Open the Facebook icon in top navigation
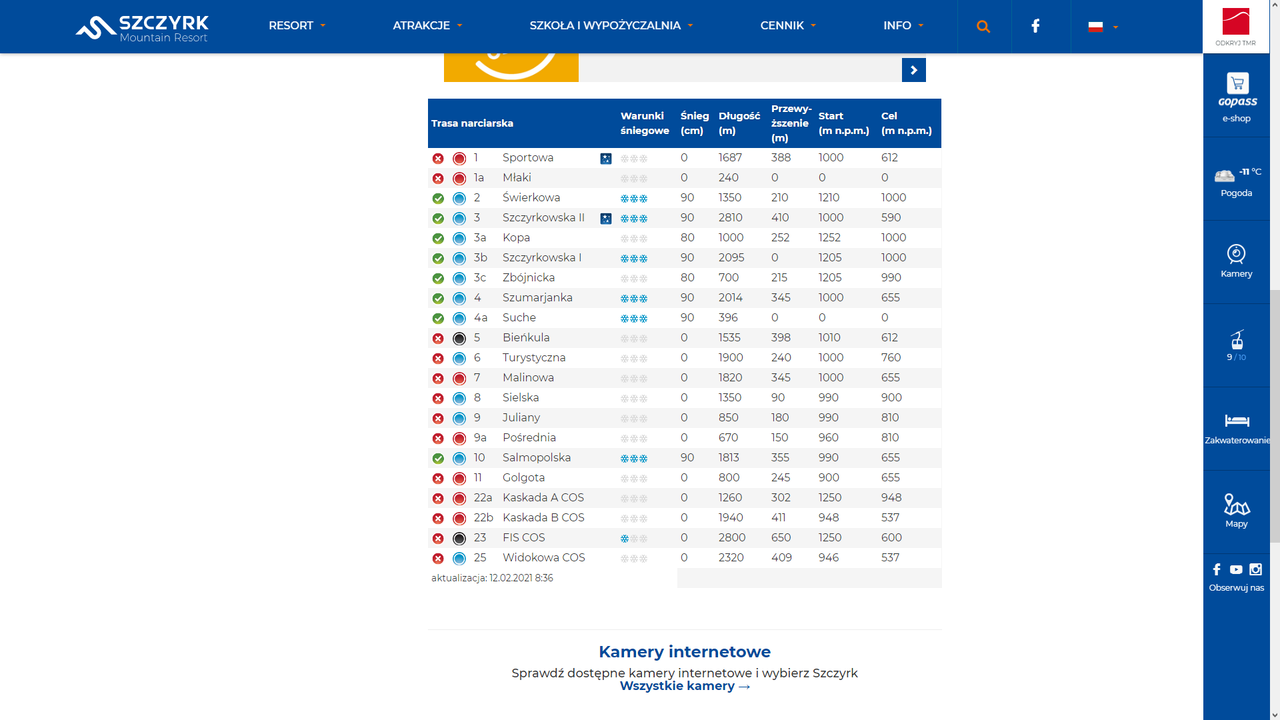 1036,27
